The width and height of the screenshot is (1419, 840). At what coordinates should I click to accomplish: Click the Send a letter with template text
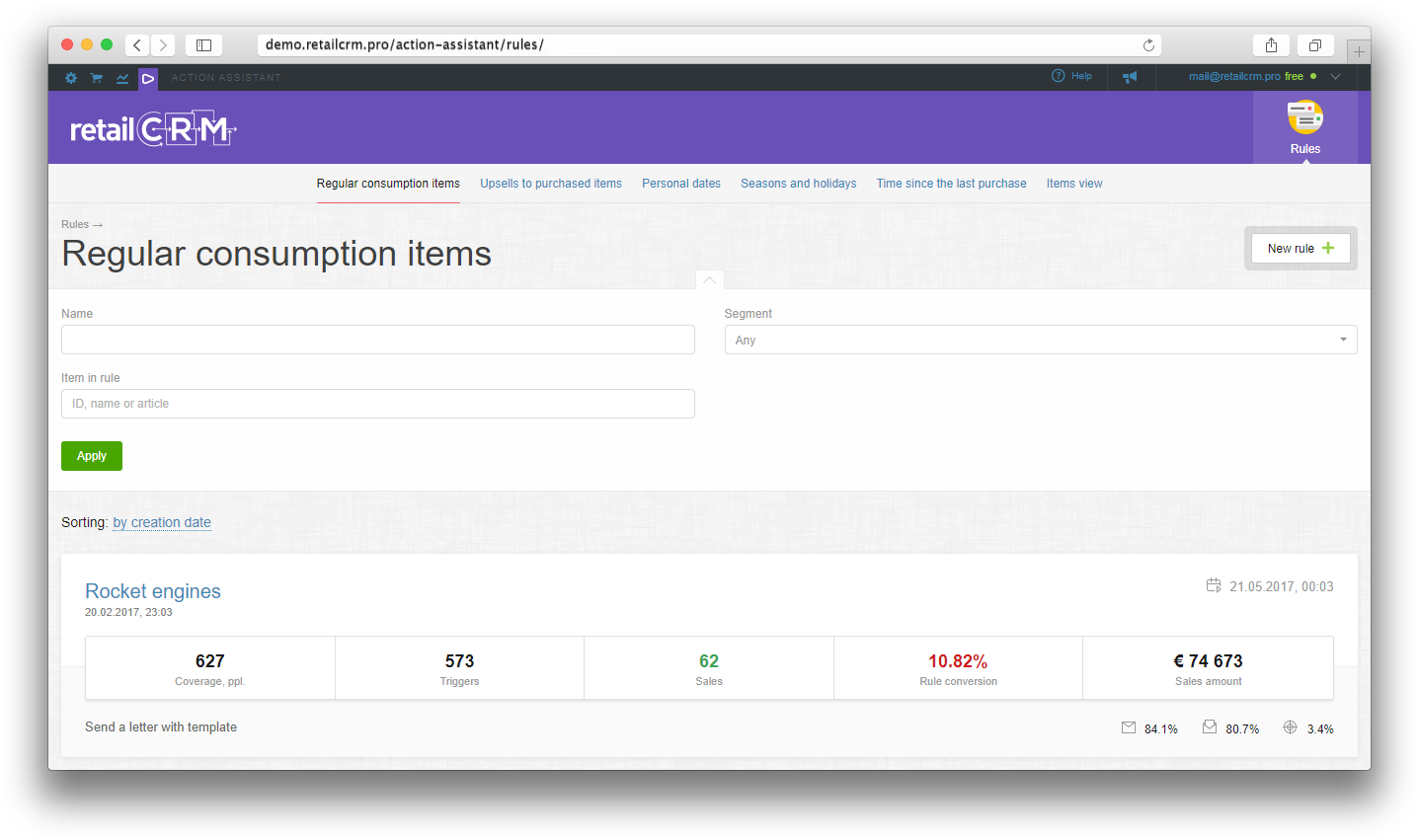pyautogui.click(x=161, y=727)
